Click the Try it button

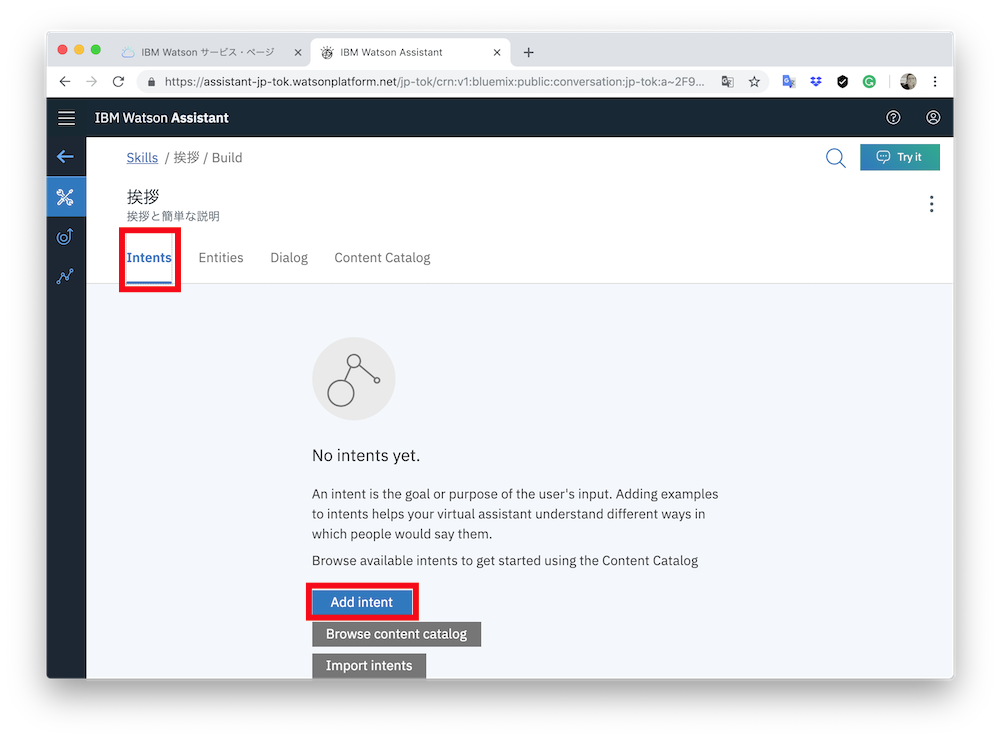click(900, 157)
